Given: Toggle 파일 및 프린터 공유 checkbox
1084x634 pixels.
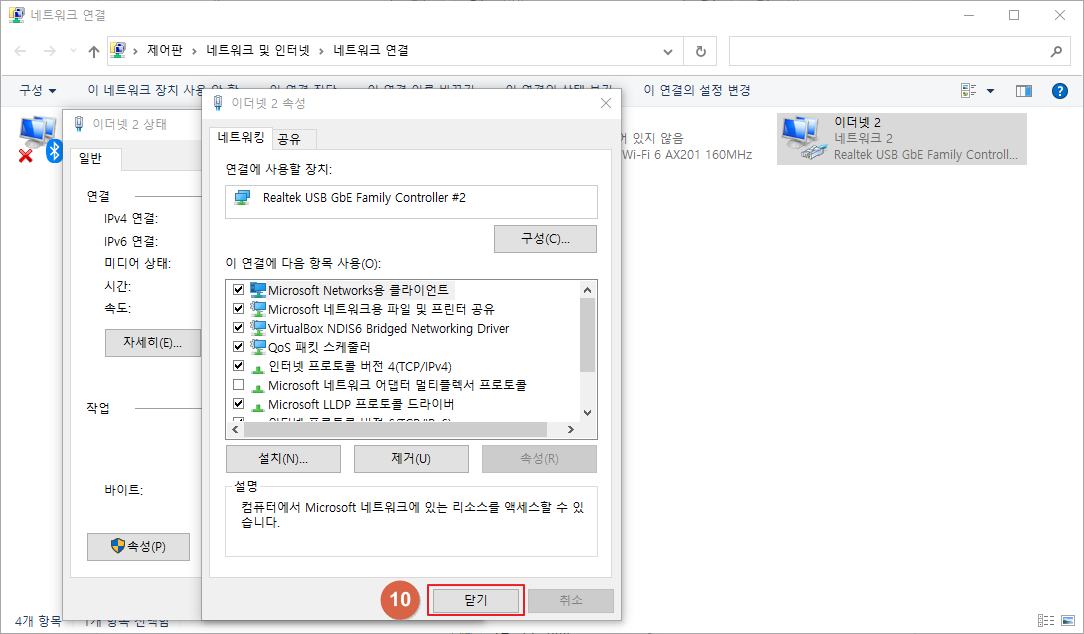Looking at the screenshot, I should (239, 308).
